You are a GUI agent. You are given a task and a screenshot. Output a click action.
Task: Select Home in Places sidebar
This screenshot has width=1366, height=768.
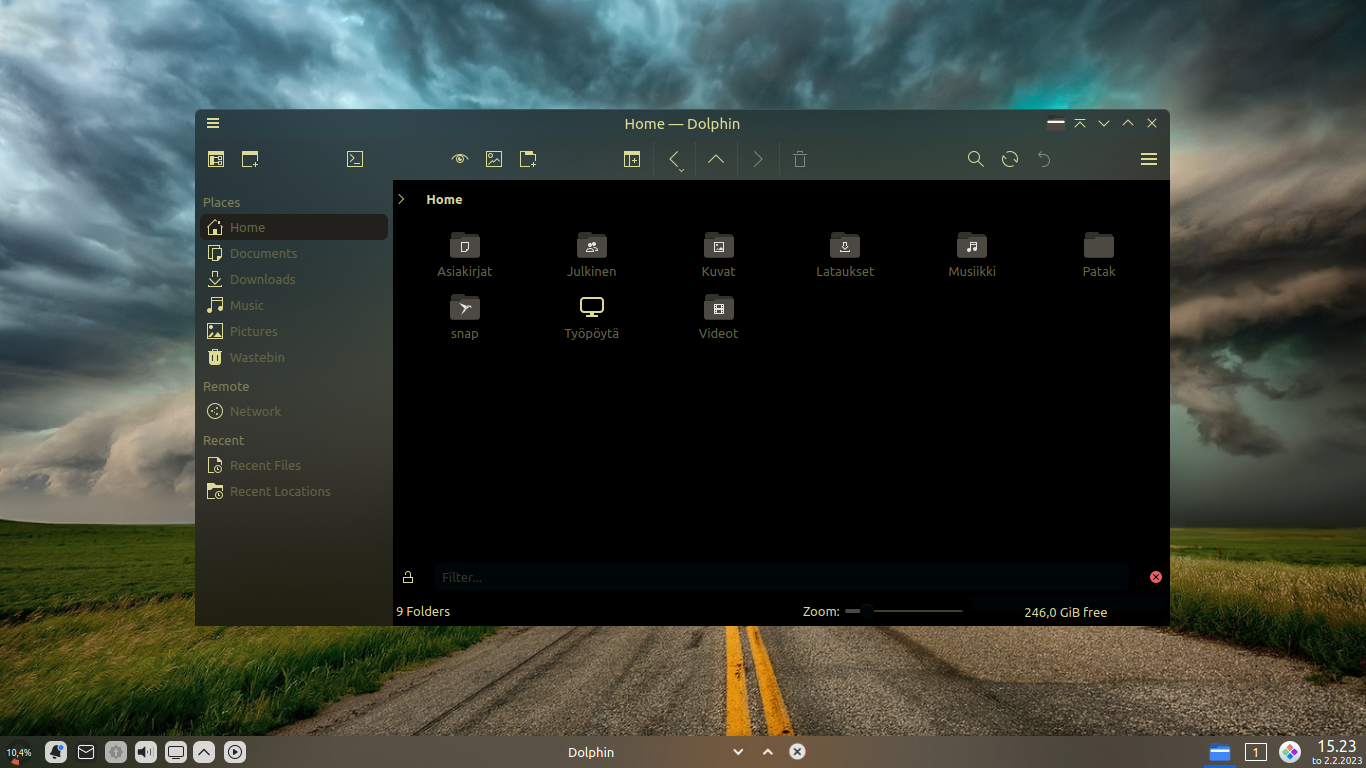[x=294, y=227]
